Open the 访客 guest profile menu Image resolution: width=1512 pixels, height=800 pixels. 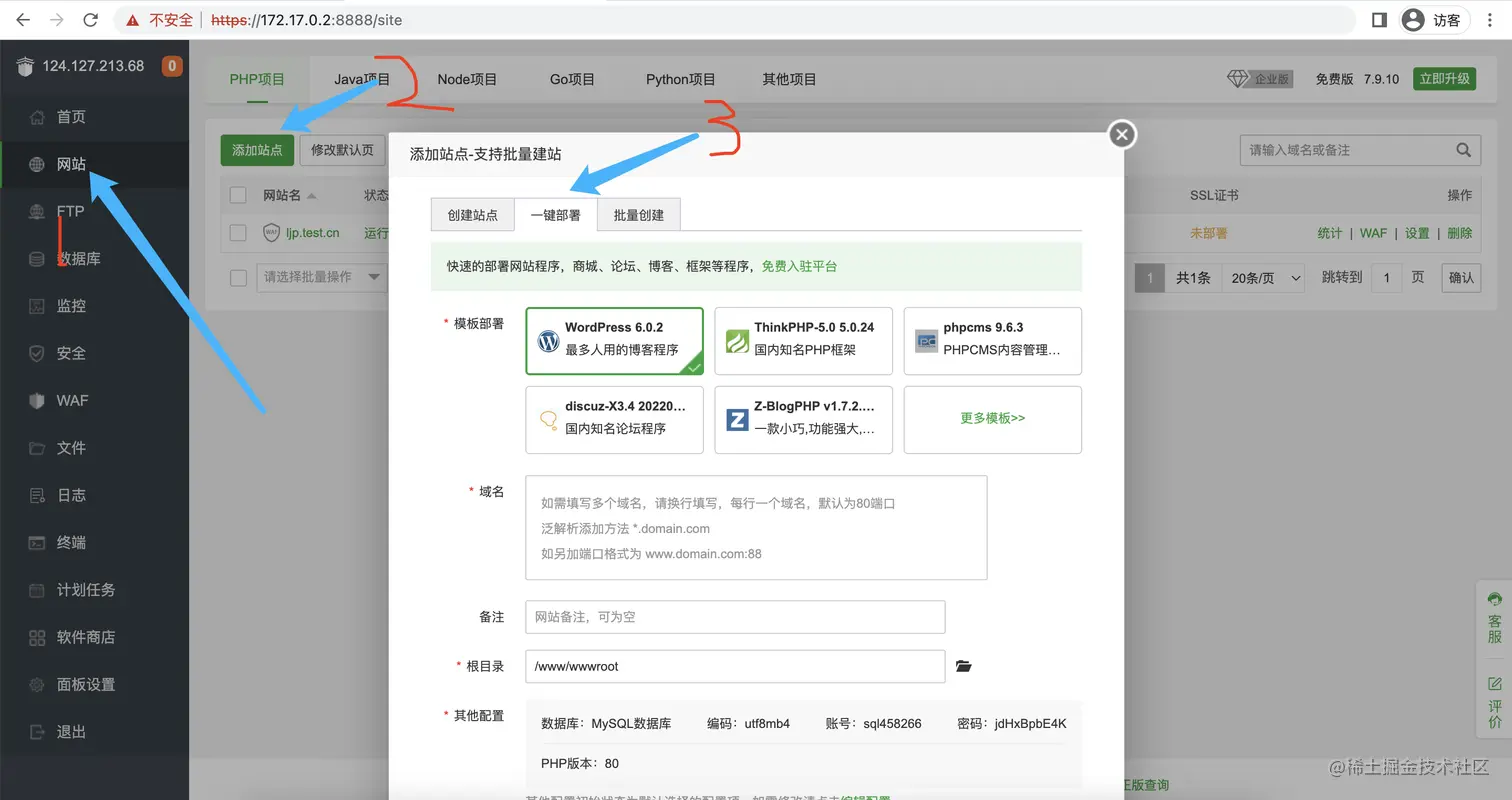(x=1435, y=20)
